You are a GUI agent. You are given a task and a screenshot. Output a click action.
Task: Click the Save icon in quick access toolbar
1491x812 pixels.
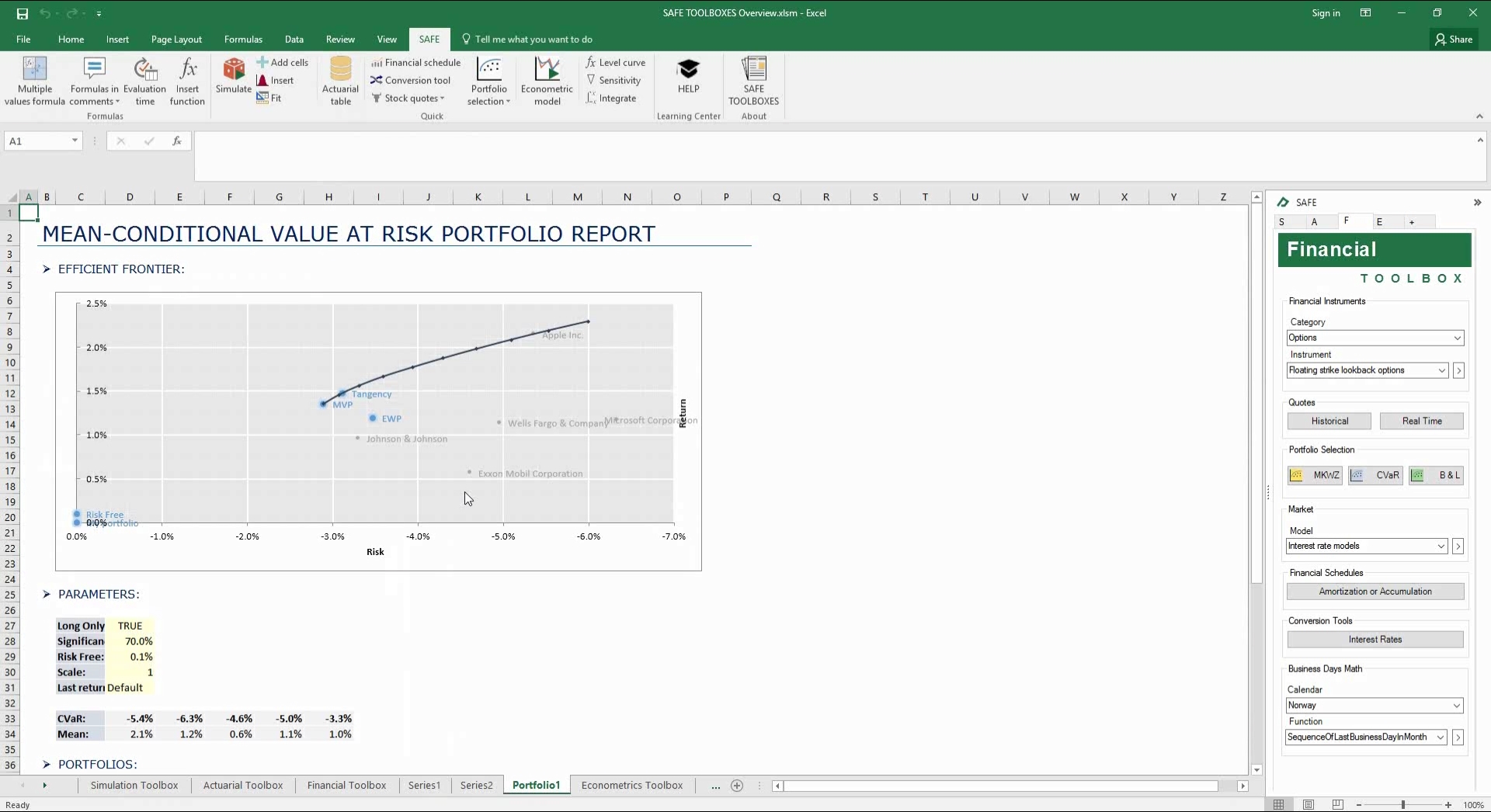click(x=22, y=13)
